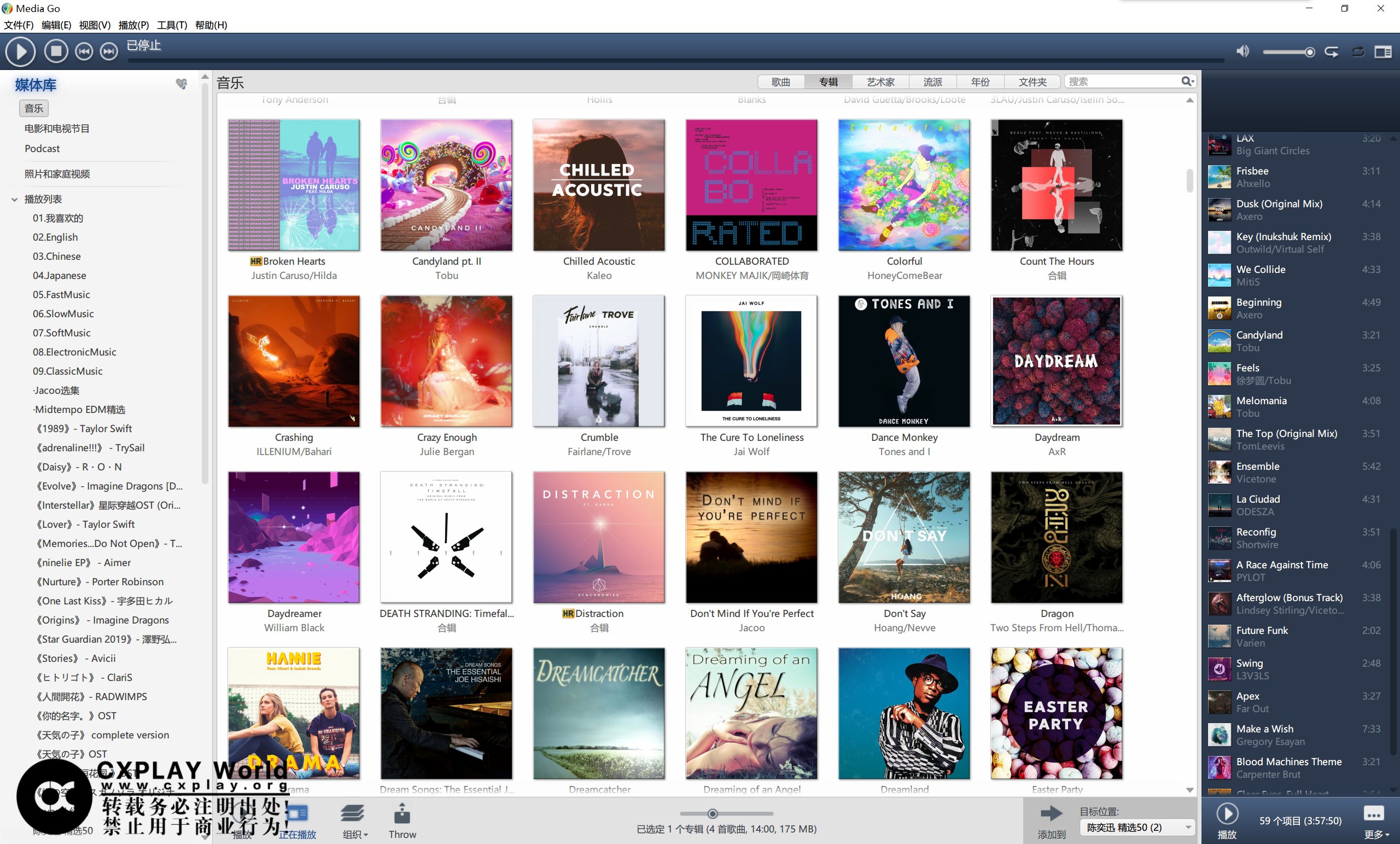The height and width of the screenshot is (844, 1400).
Task: Click the Tones and I artist link
Action: tap(904, 451)
